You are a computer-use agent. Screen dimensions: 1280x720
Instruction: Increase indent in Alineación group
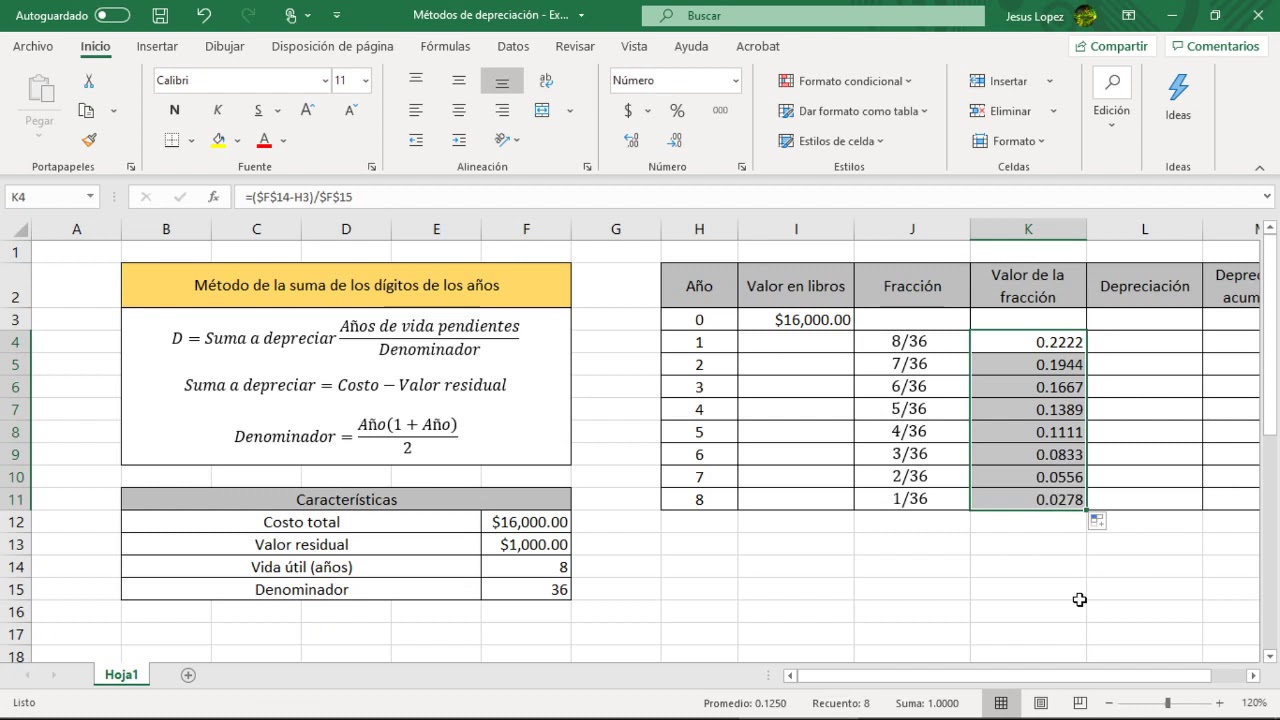point(459,141)
